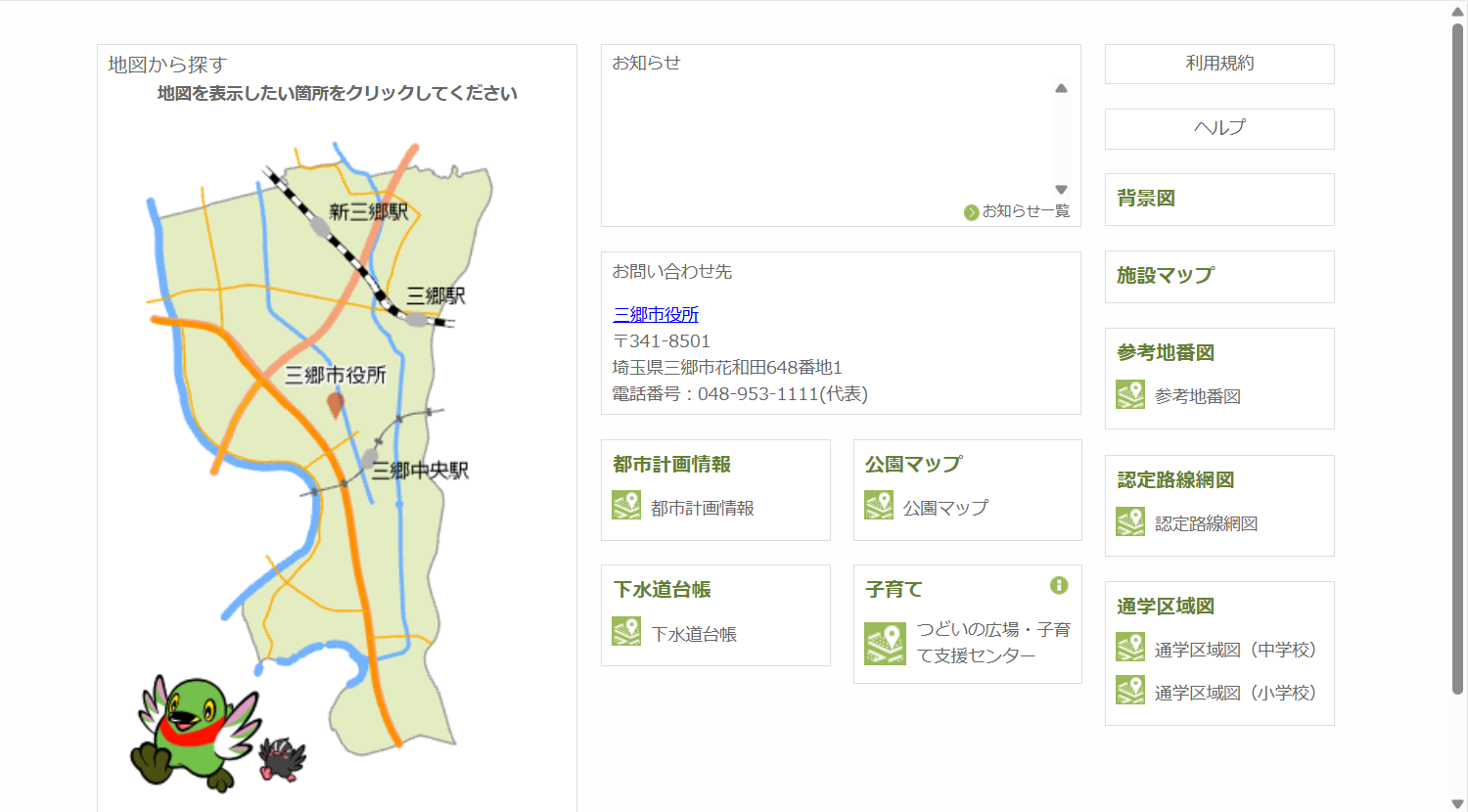This screenshot has width=1468, height=812.
Task: Click the address 埼玉県三郷市花和田648番地1
Action: point(727,368)
